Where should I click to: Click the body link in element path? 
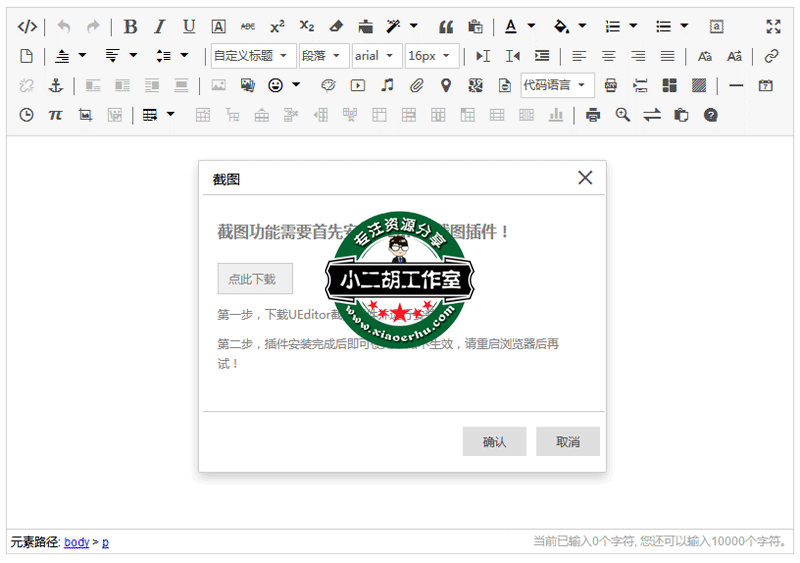(x=76, y=542)
